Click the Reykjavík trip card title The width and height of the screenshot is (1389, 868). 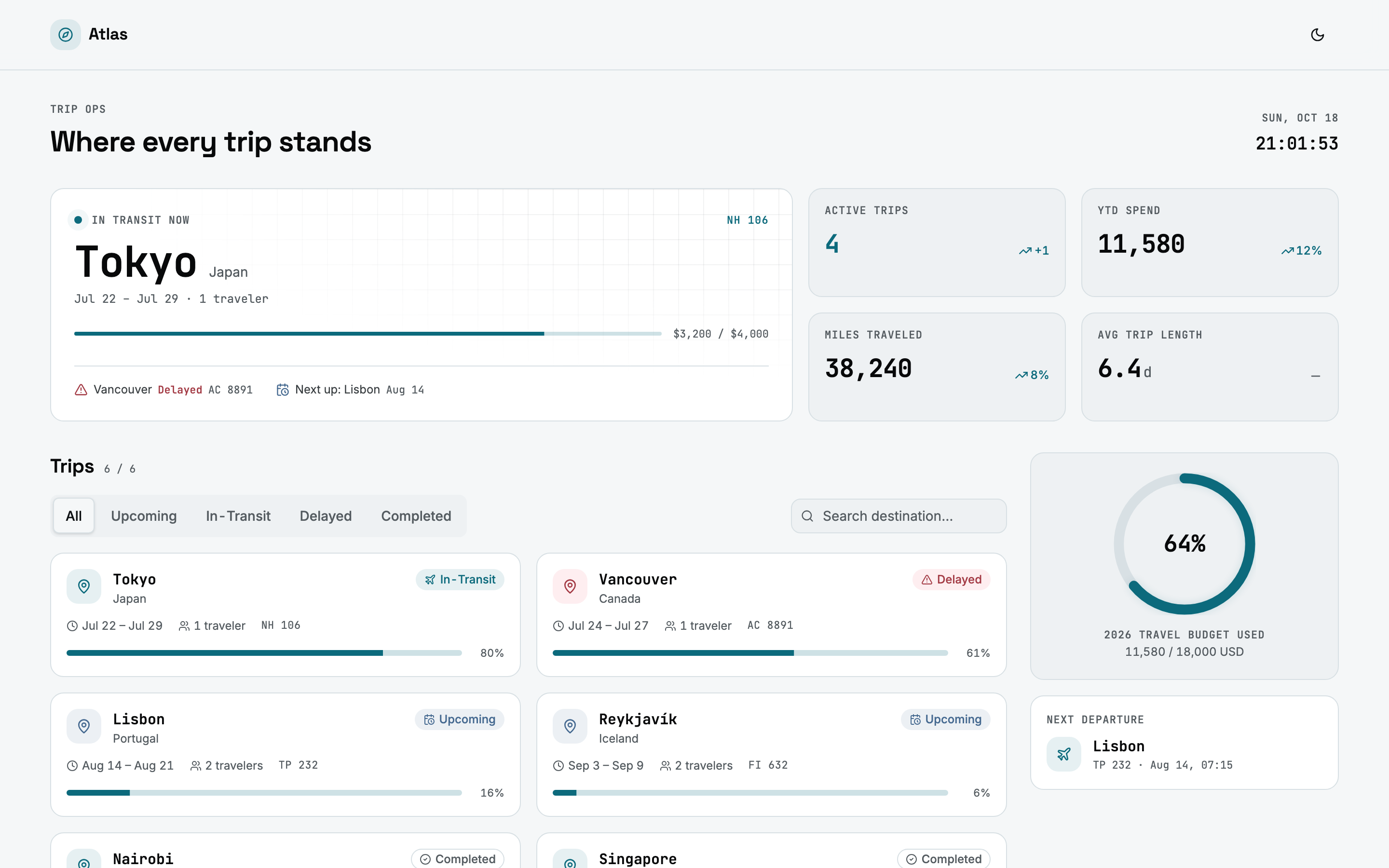coord(638,719)
